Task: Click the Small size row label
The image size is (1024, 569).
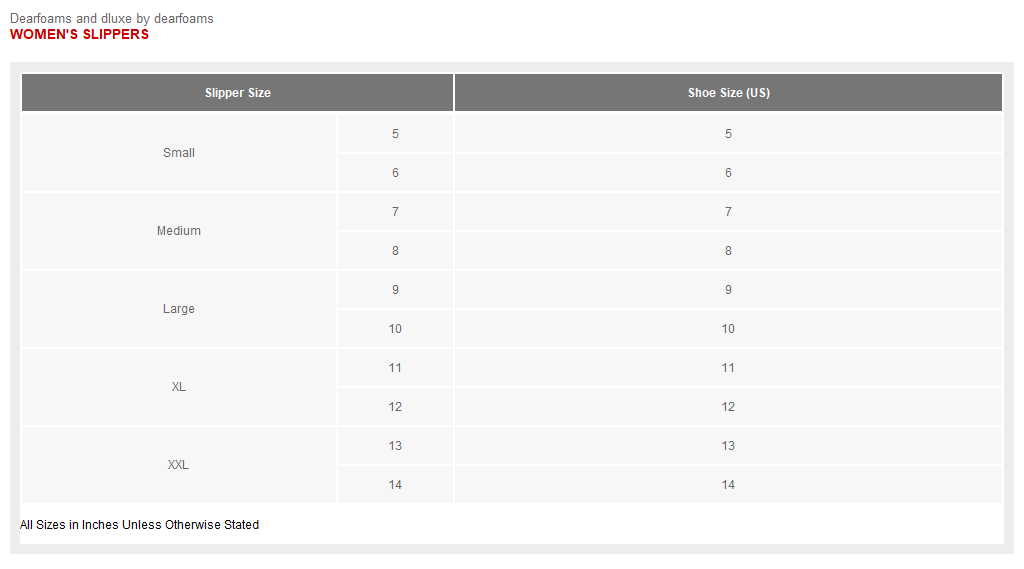Action: [179, 153]
